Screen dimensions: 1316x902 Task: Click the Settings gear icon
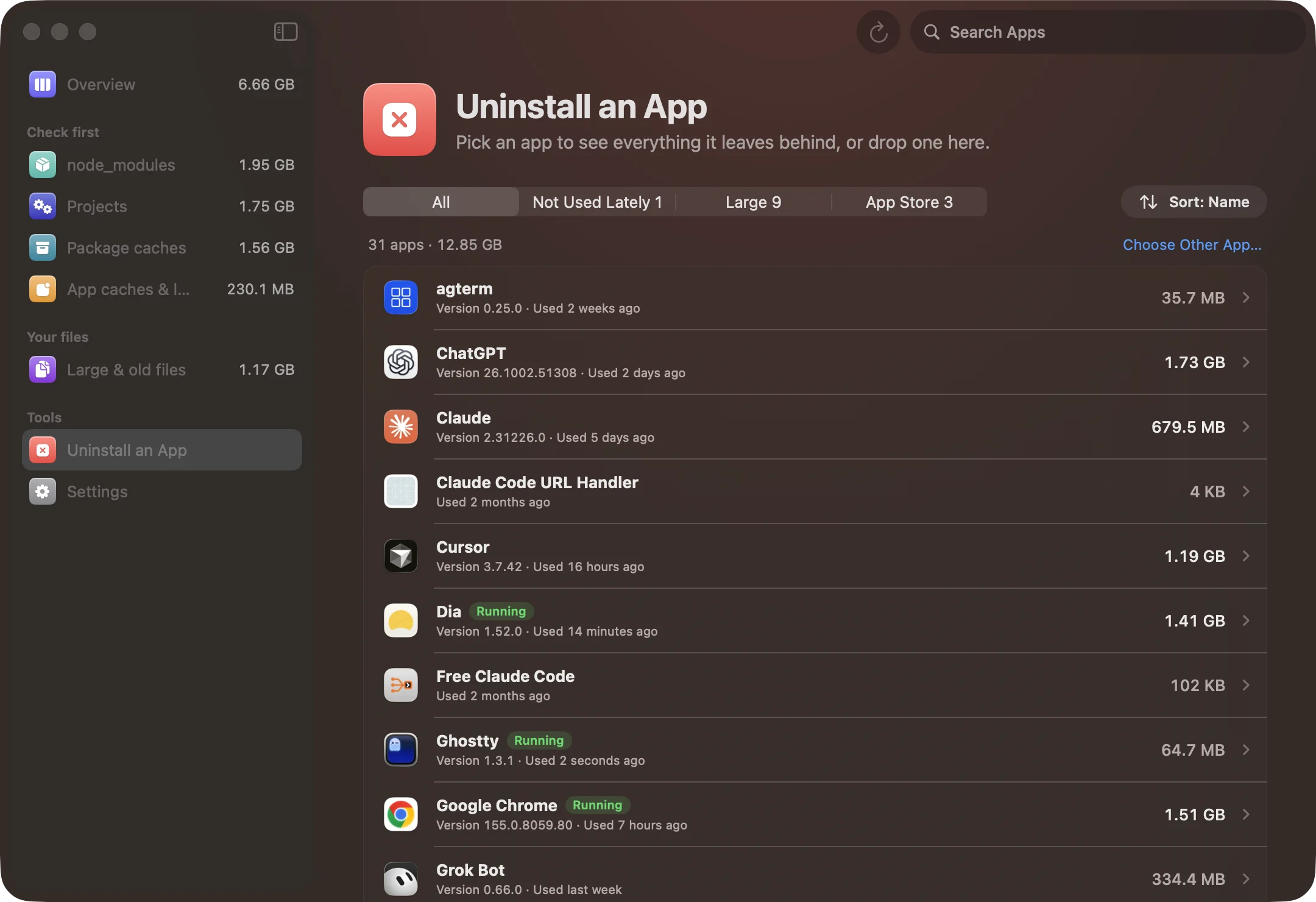coord(43,491)
